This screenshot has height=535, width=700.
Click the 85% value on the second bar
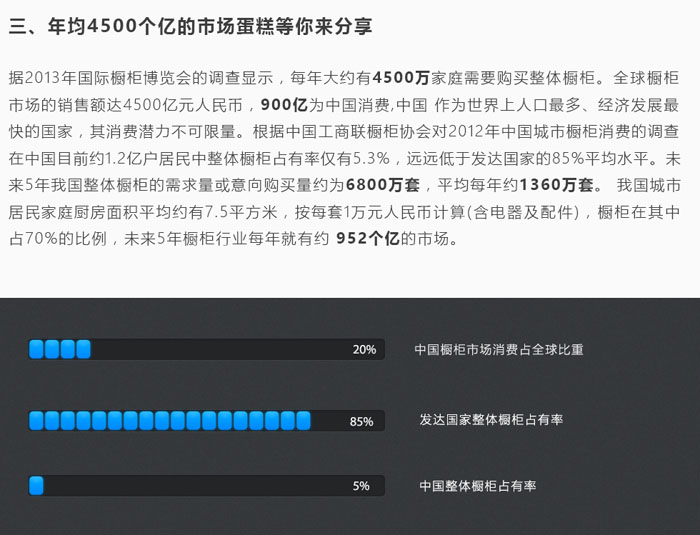click(361, 421)
